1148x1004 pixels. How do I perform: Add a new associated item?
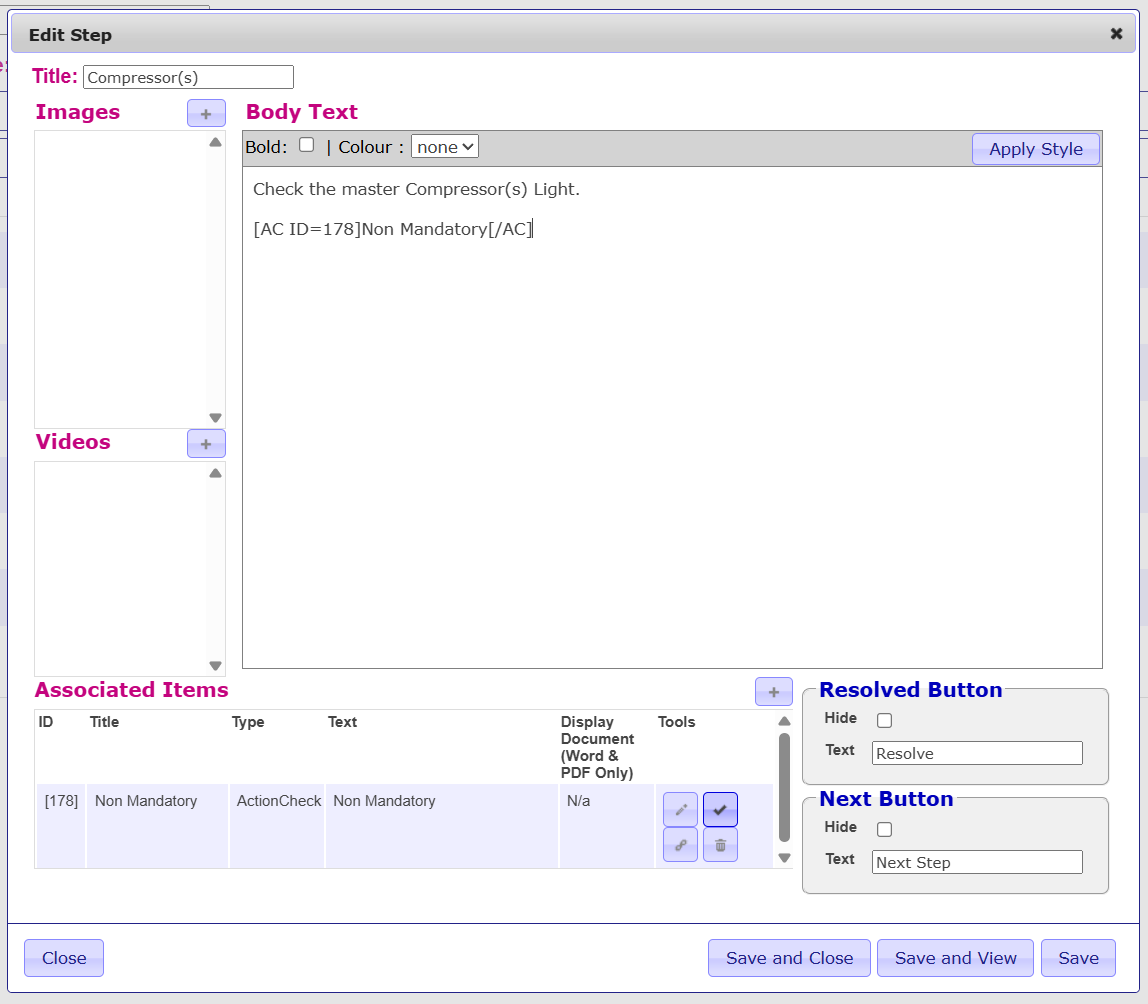coord(773,691)
